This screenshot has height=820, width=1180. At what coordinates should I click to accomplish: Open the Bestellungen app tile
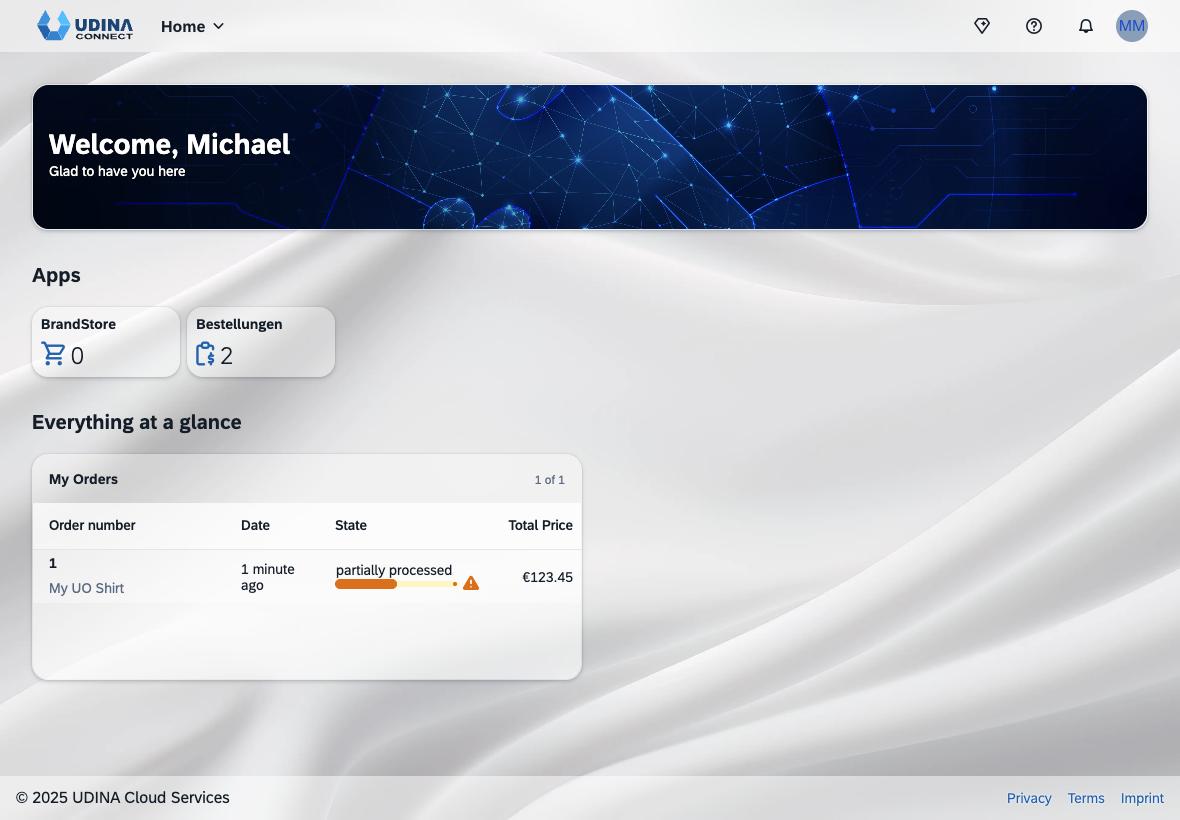tap(261, 342)
